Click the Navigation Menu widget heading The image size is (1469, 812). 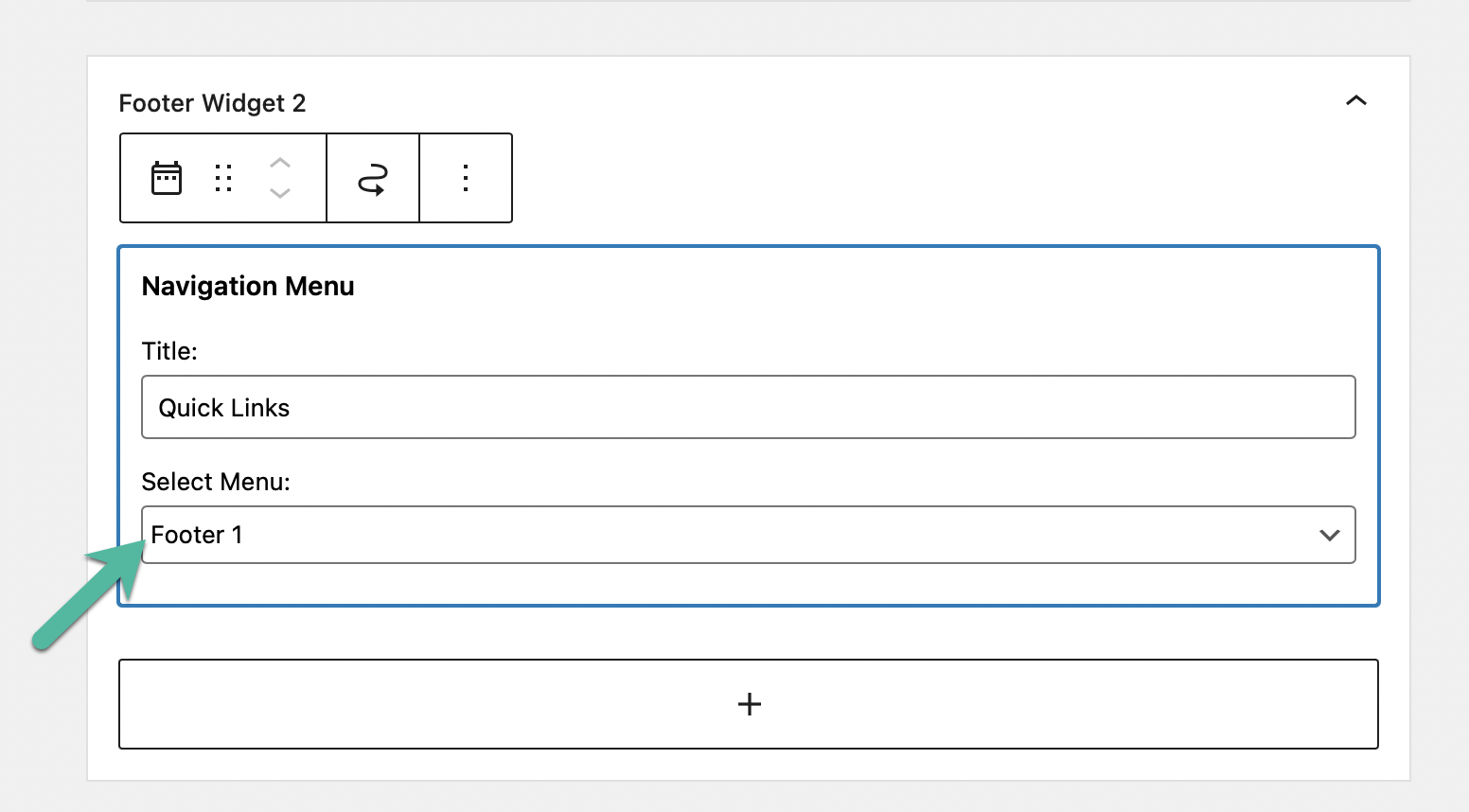point(248,287)
